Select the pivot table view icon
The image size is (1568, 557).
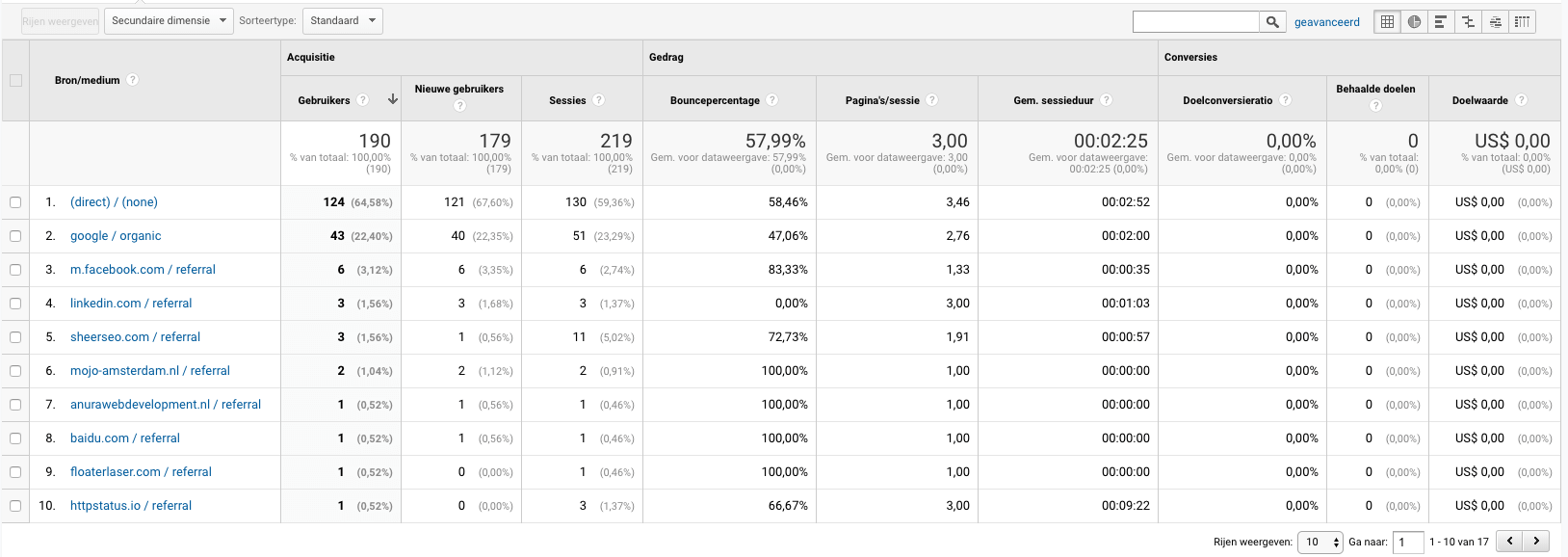click(x=1522, y=22)
